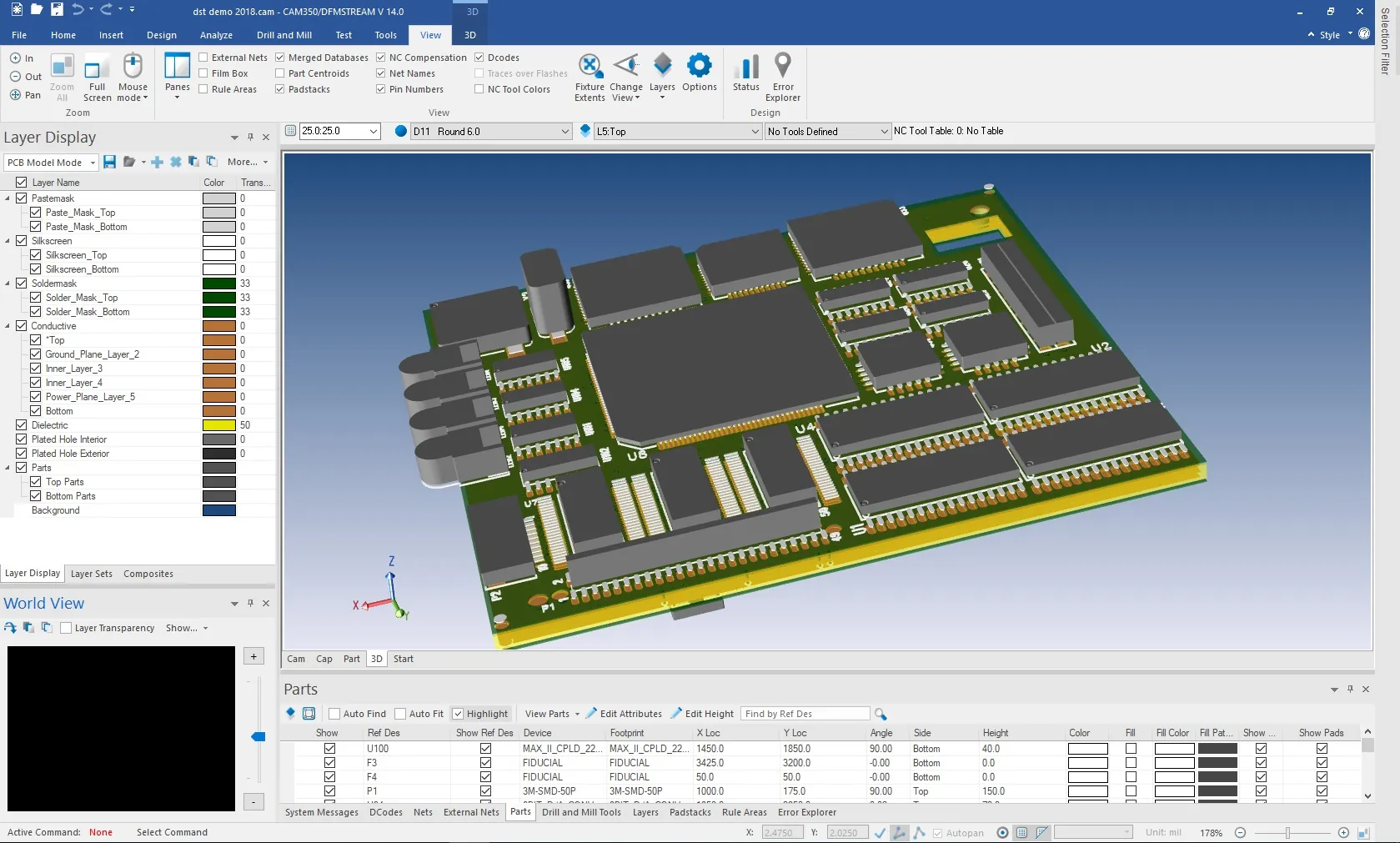Image resolution: width=1400 pixels, height=843 pixels.
Task: Click the yellow Dielectric color swatch
Action: point(219,425)
